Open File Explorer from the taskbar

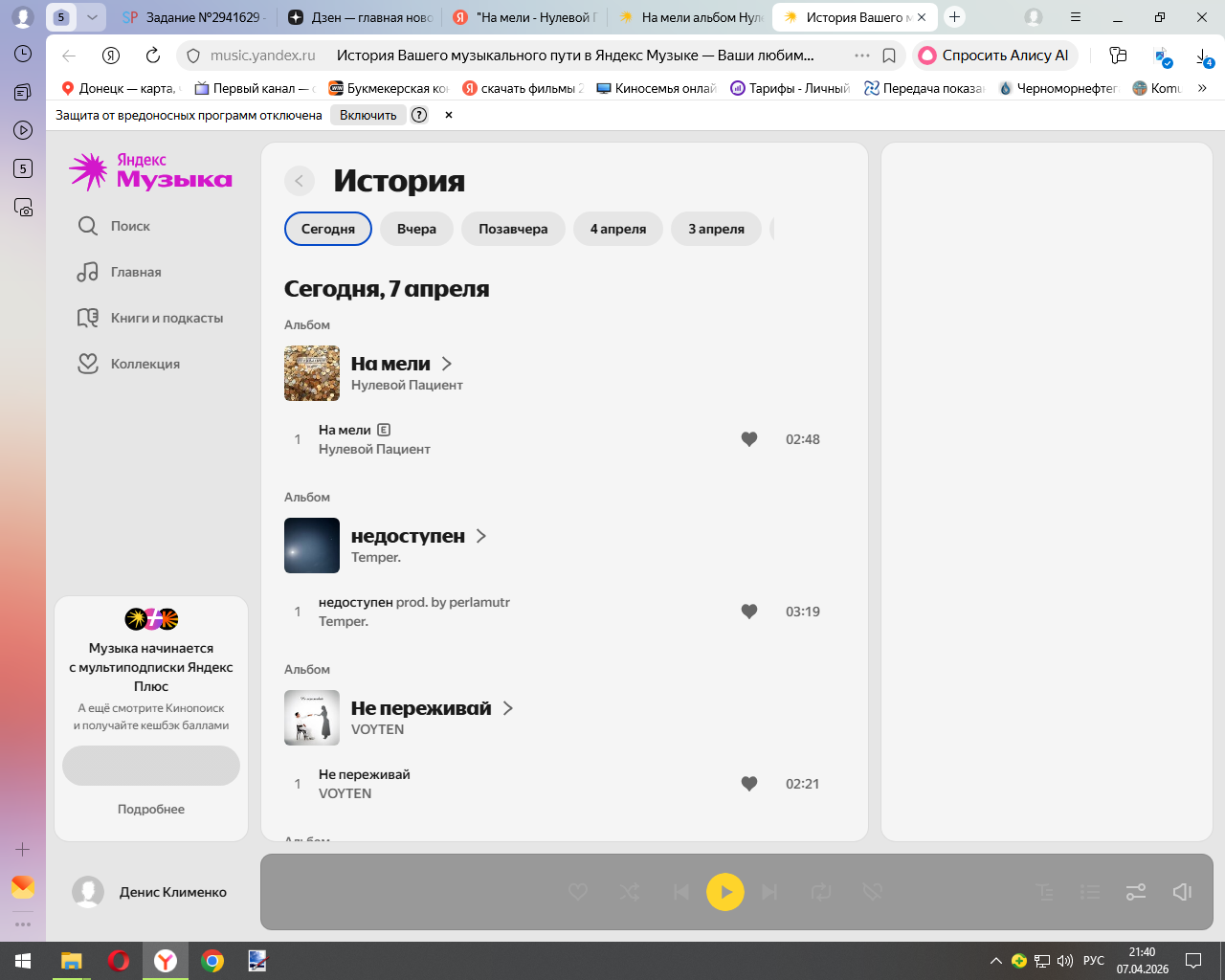click(x=72, y=961)
